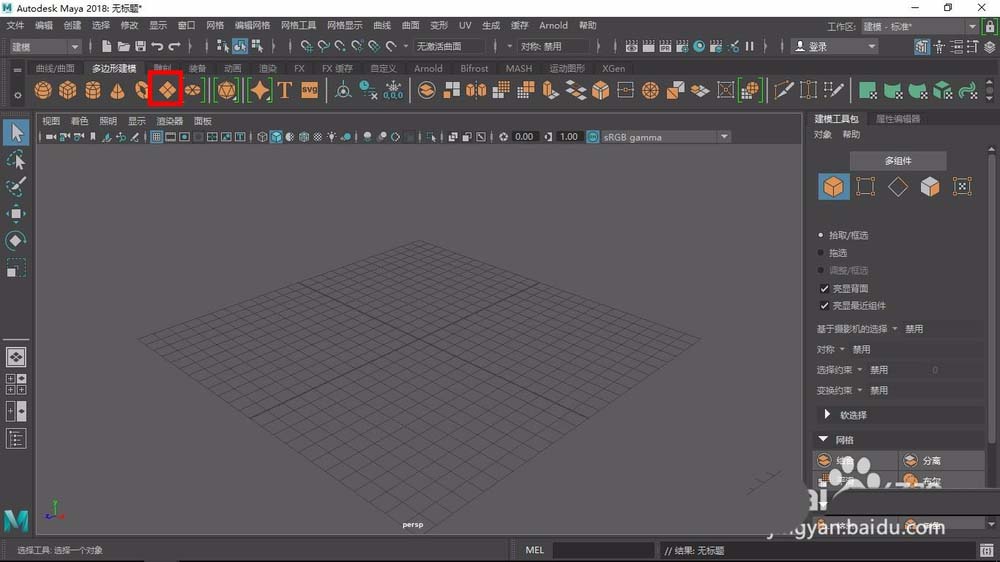Click the polygon plane icon highlighted in red
Viewport: 1000px width, 562px height.
[x=166, y=91]
